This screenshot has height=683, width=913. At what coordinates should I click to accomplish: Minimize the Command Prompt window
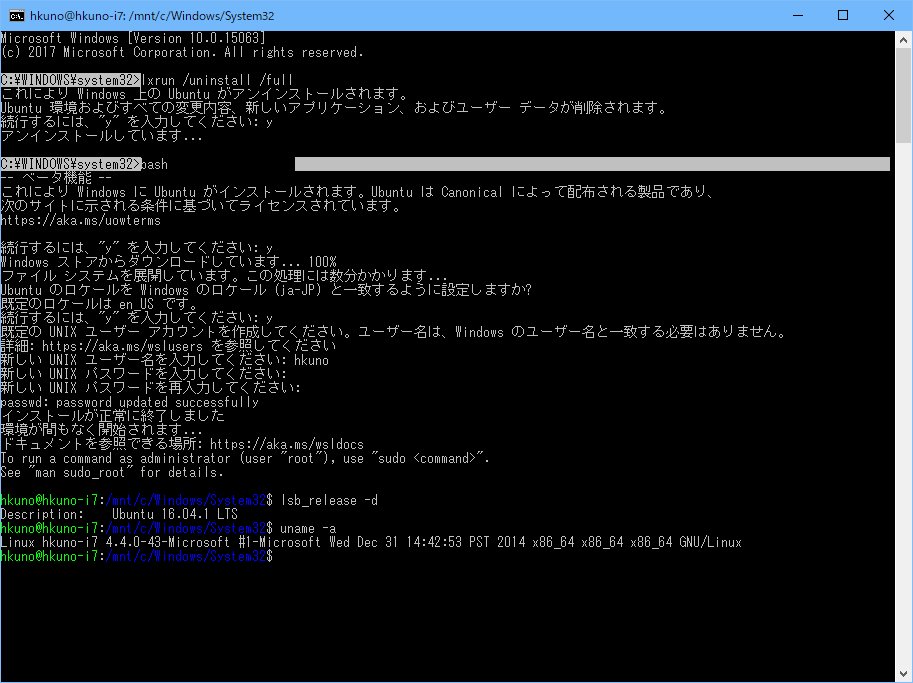pos(795,15)
